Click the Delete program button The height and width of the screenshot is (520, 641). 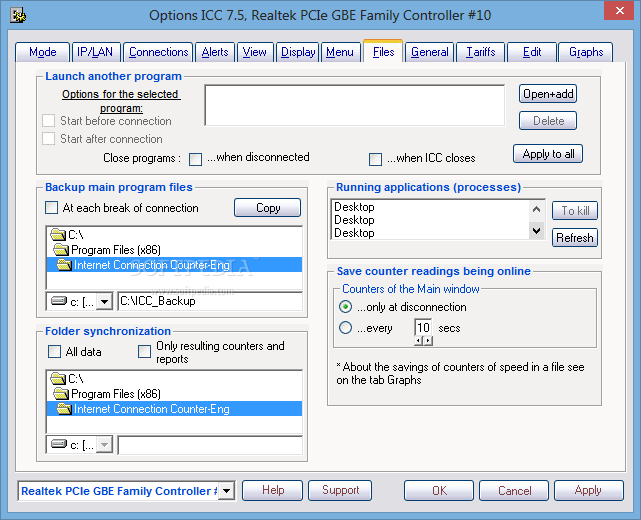click(x=548, y=121)
